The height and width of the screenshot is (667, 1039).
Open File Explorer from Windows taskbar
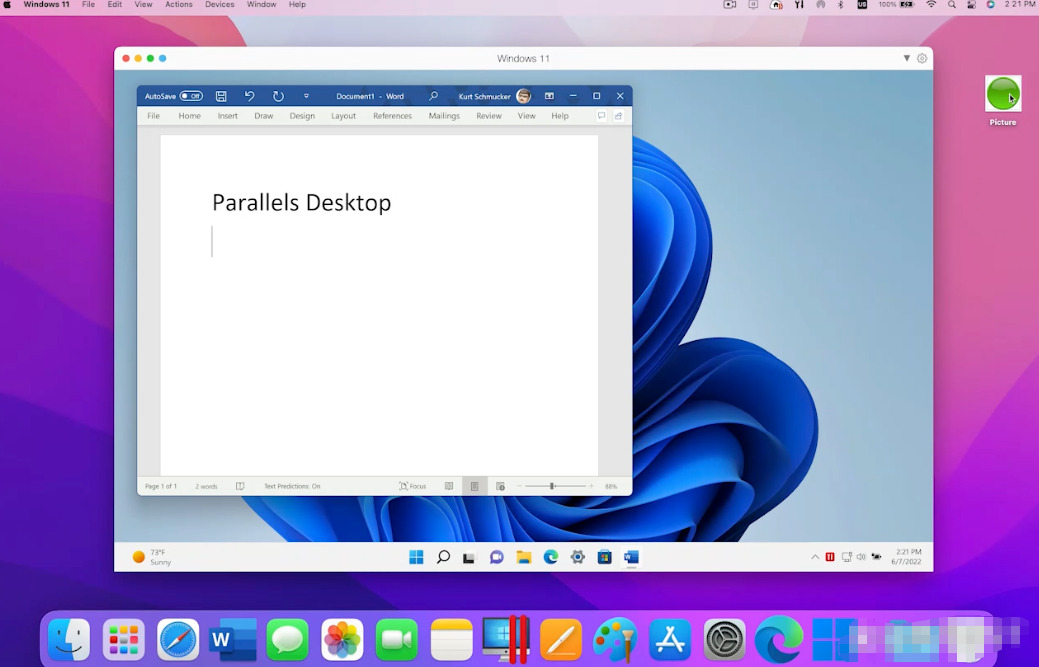tap(523, 557)
